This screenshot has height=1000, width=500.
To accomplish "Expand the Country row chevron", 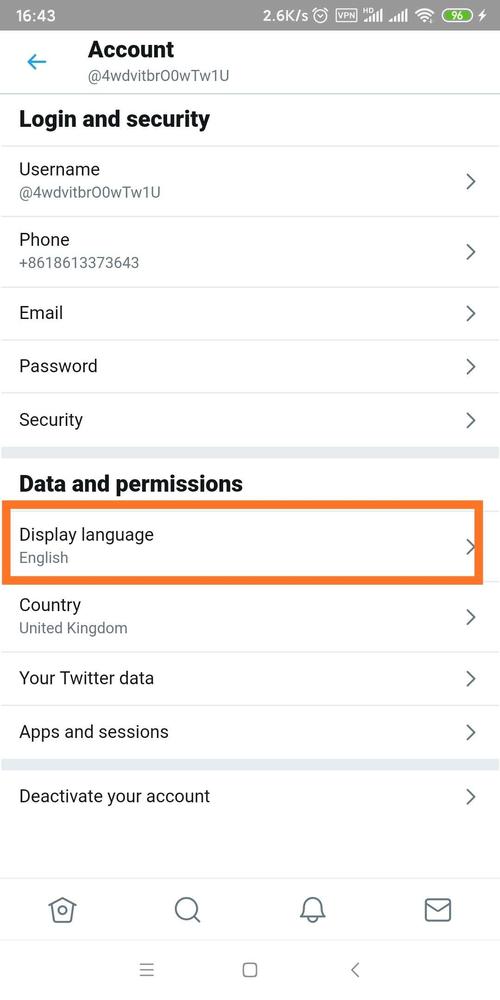I will click(x=471, y=617).
